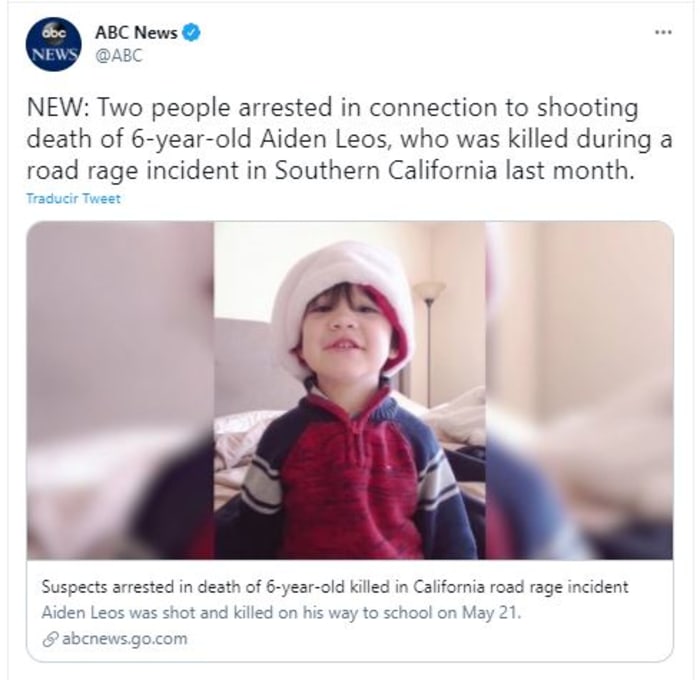Click the blurred left side of the card image
This screenshot has width=700, height=680.
[x=120, y=390]
